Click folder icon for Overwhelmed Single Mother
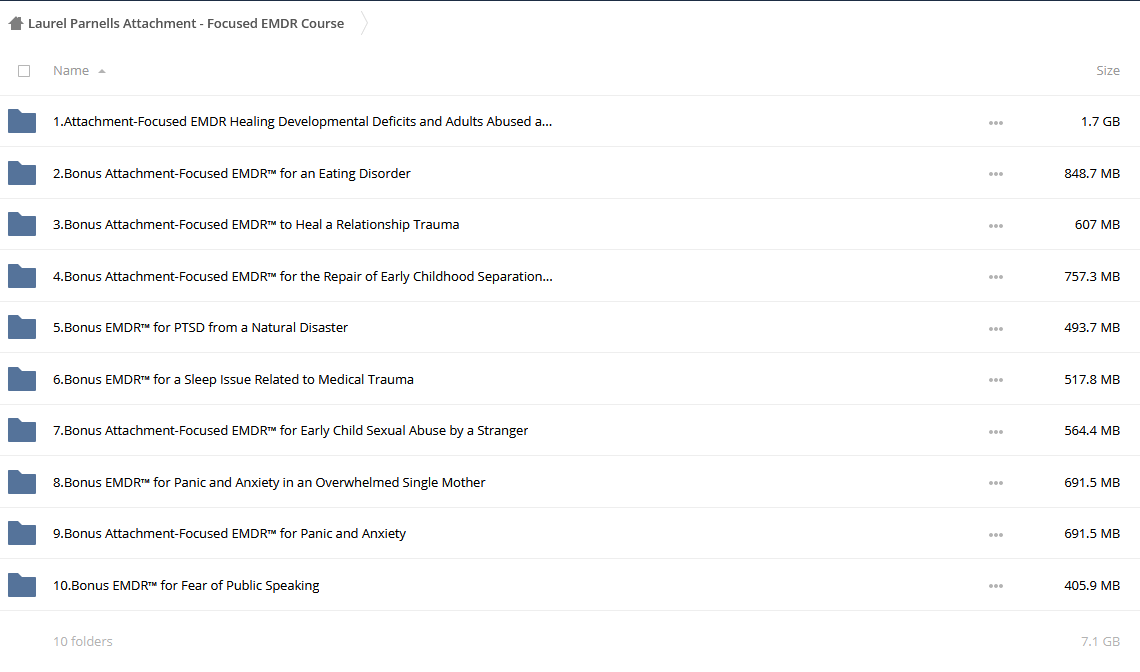 coord(22,482)
